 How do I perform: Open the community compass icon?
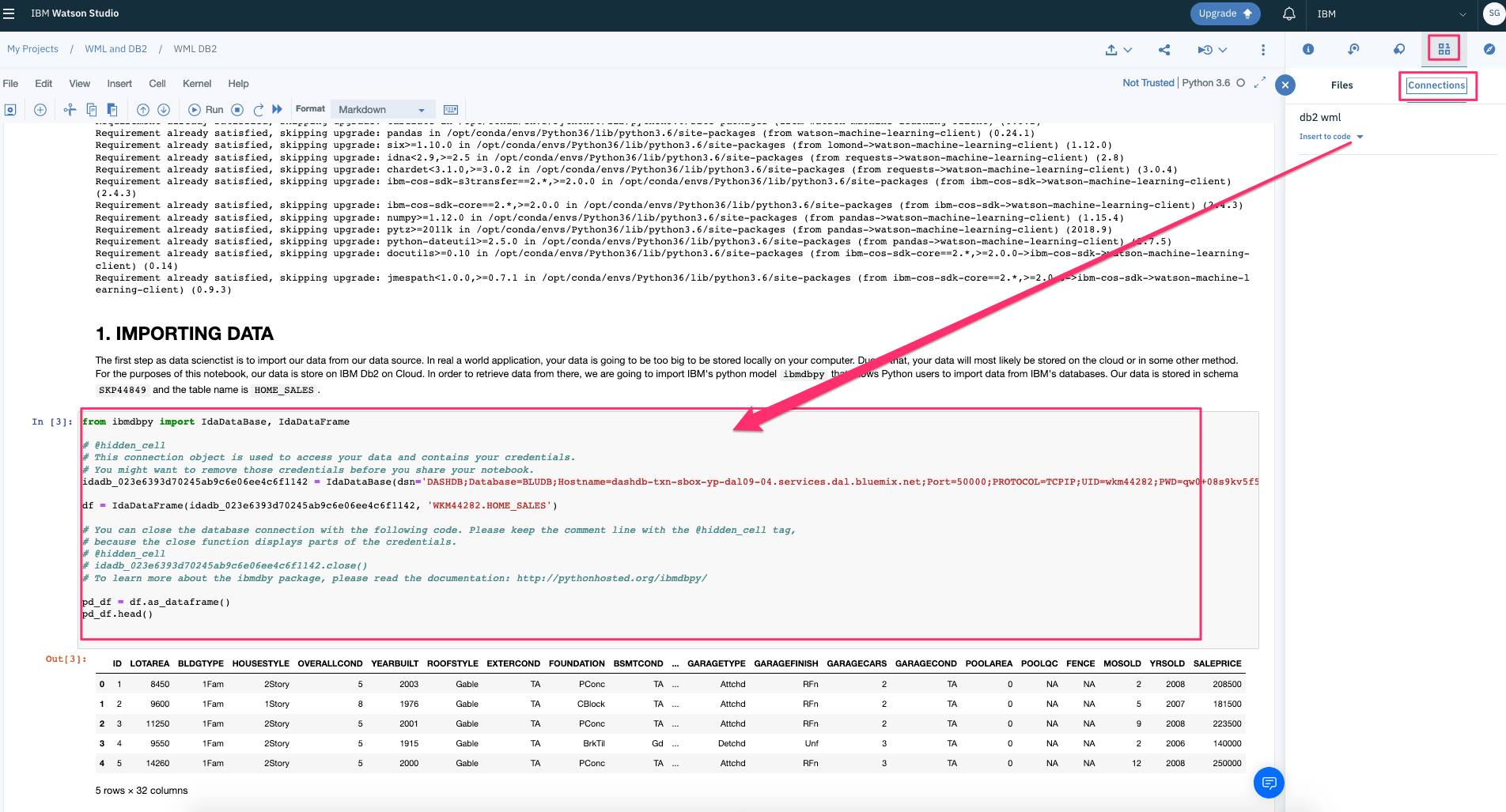[1489, 49]
